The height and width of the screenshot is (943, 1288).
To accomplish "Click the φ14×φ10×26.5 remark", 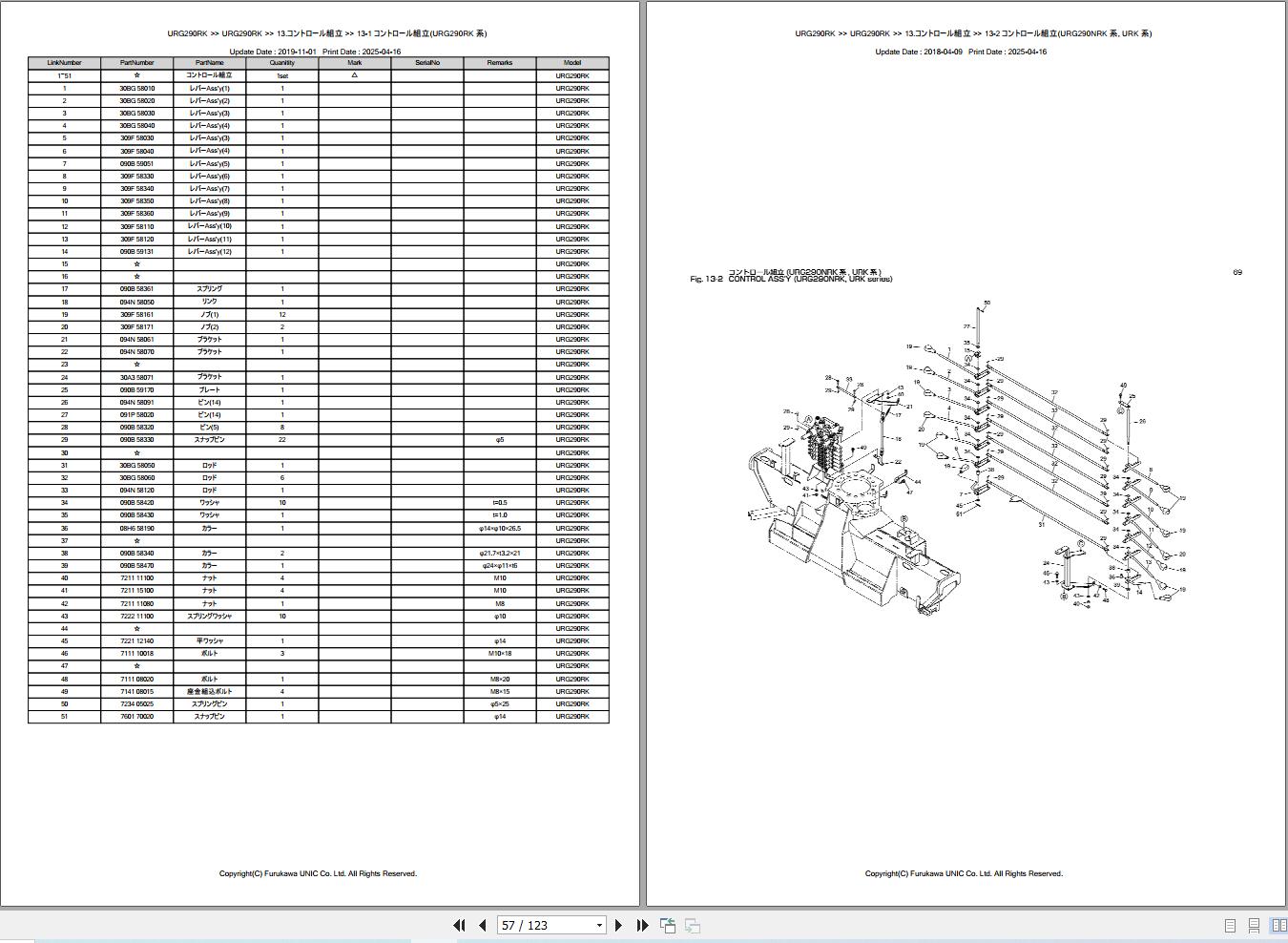I will coord(500,528).
